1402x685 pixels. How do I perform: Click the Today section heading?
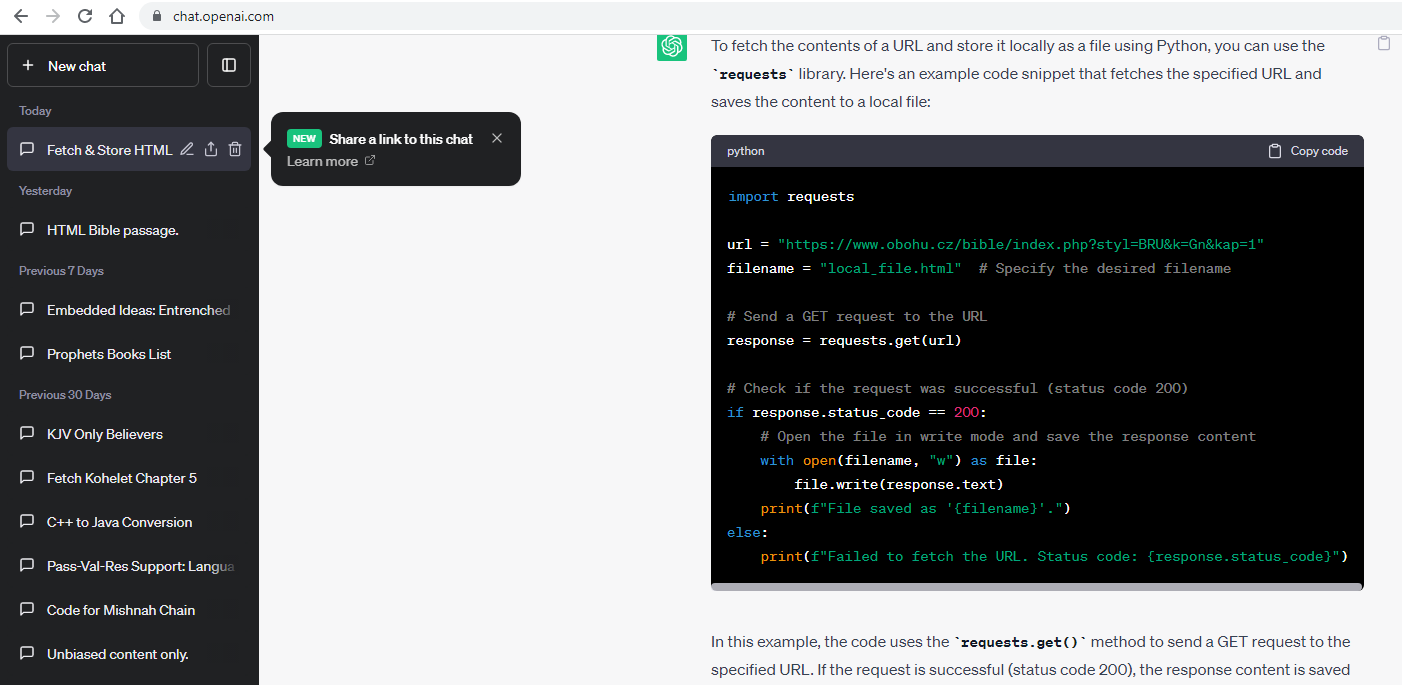(35, 111)
